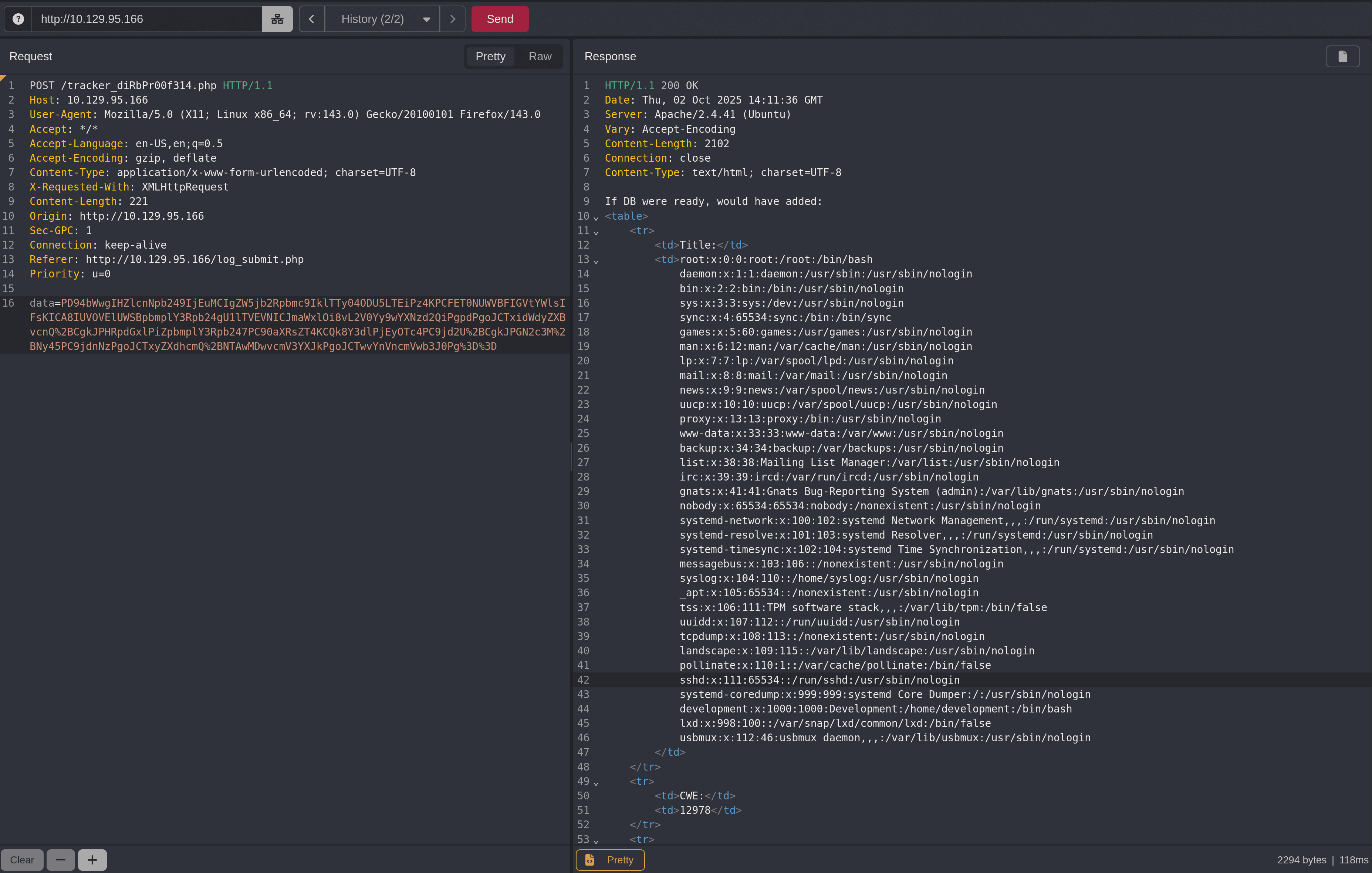
Task: Click the file icon on the bottom Pretty button
Action: pos(590,860)
